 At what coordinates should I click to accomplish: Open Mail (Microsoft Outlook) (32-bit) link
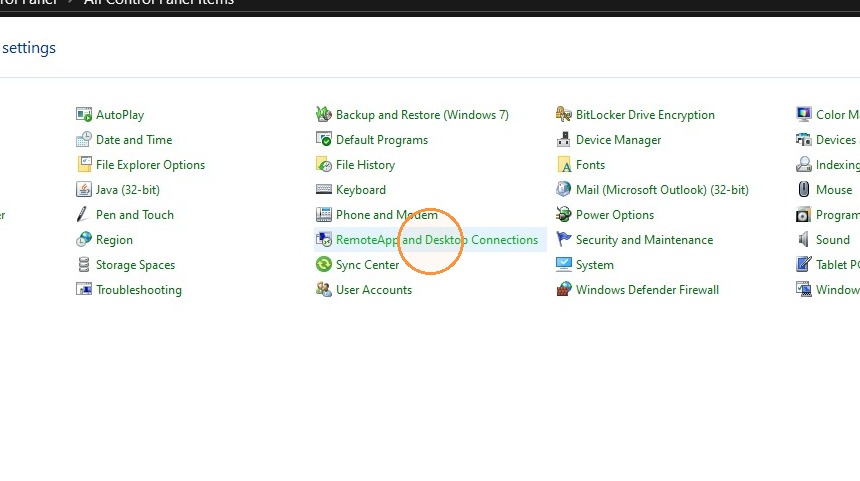point(662,190)
